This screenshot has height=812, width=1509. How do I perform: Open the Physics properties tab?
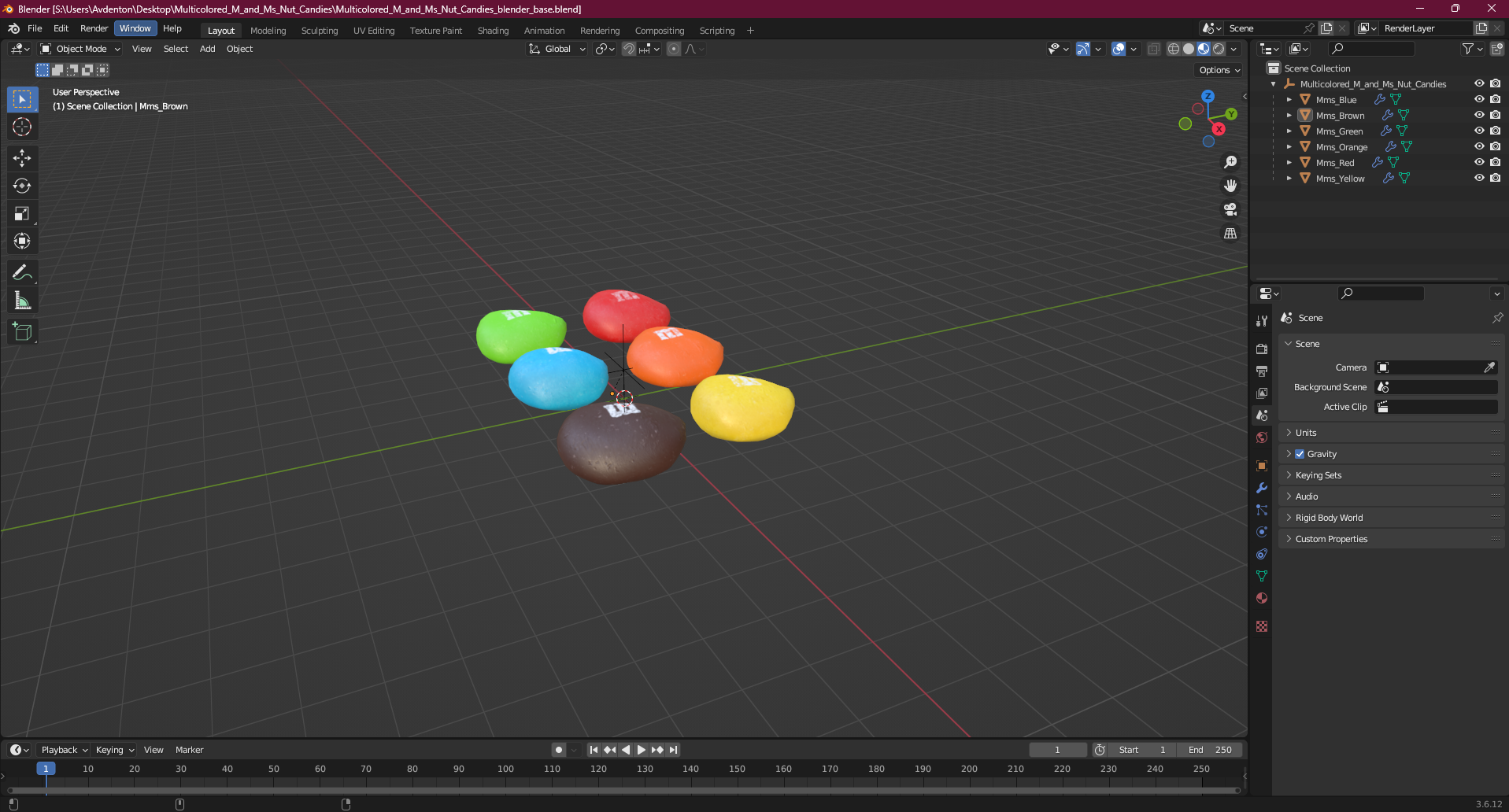1262,532
